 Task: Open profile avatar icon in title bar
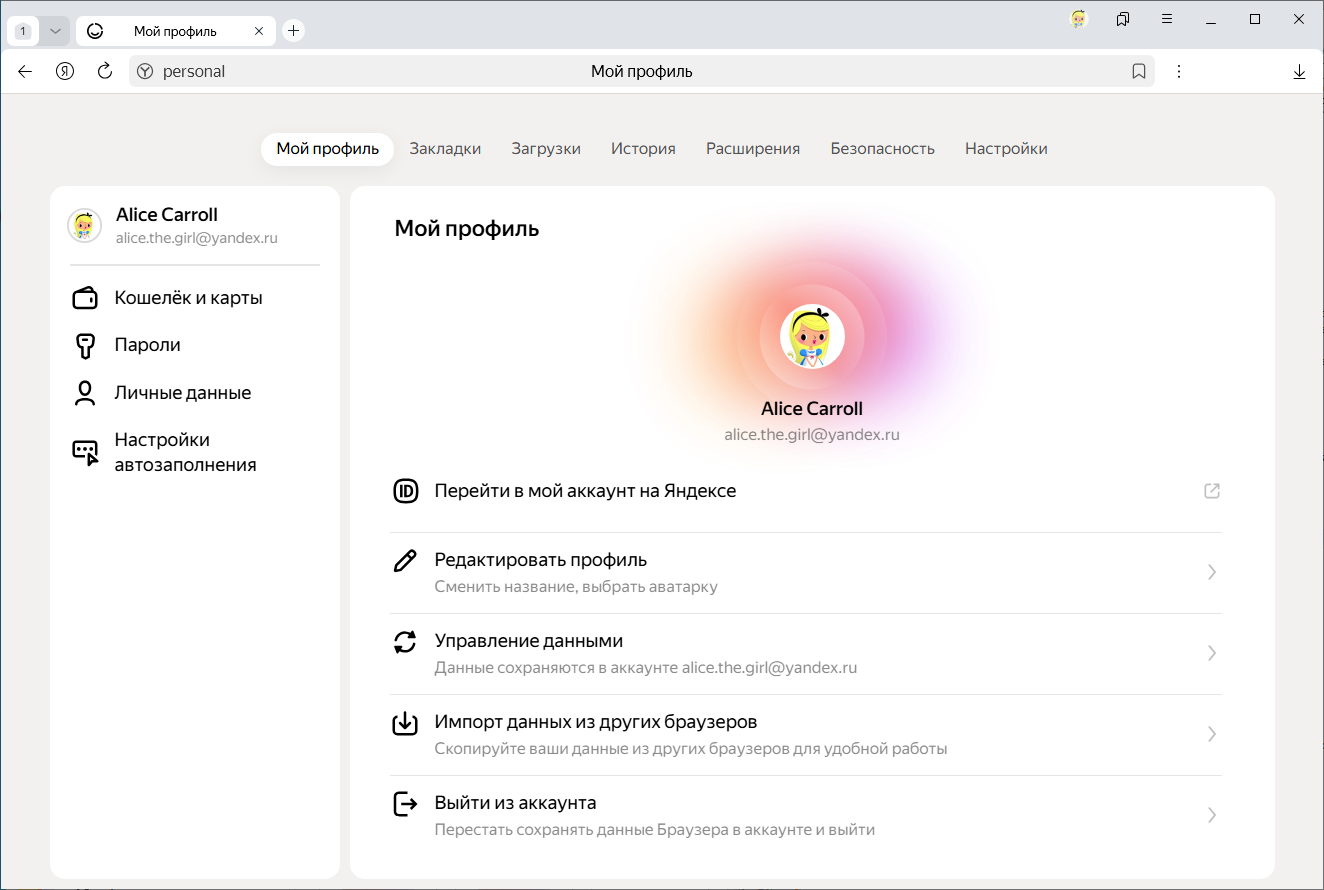(x=1079, y=19)
